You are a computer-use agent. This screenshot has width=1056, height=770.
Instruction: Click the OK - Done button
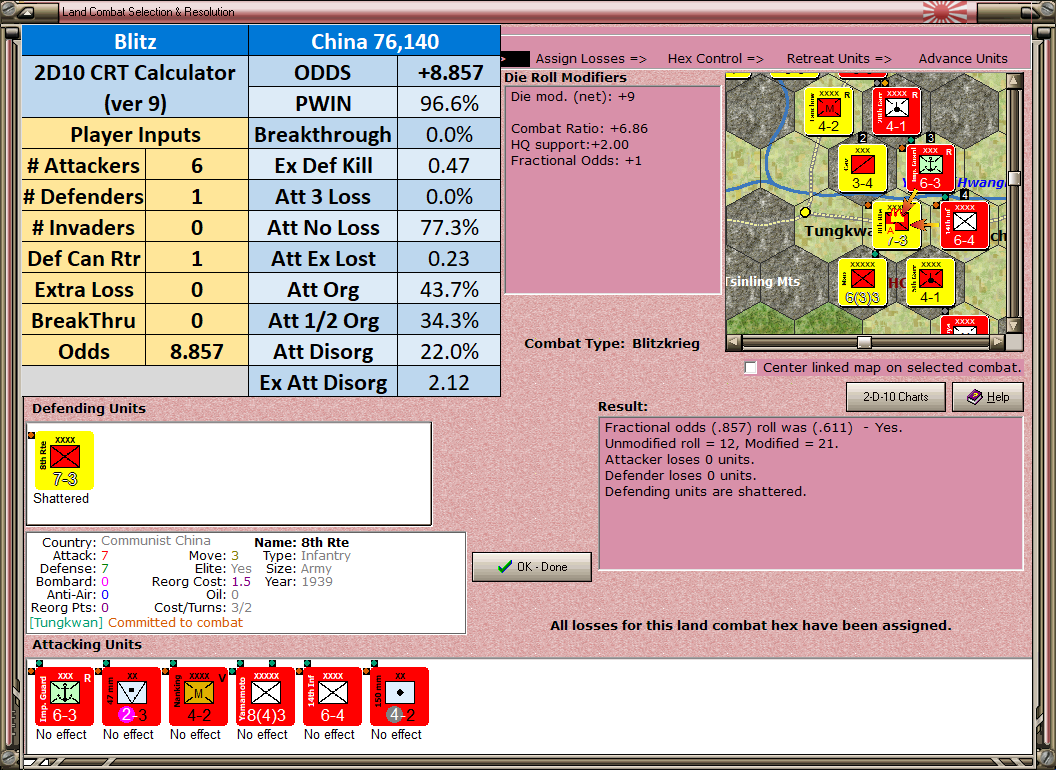(x=532, y=567)
